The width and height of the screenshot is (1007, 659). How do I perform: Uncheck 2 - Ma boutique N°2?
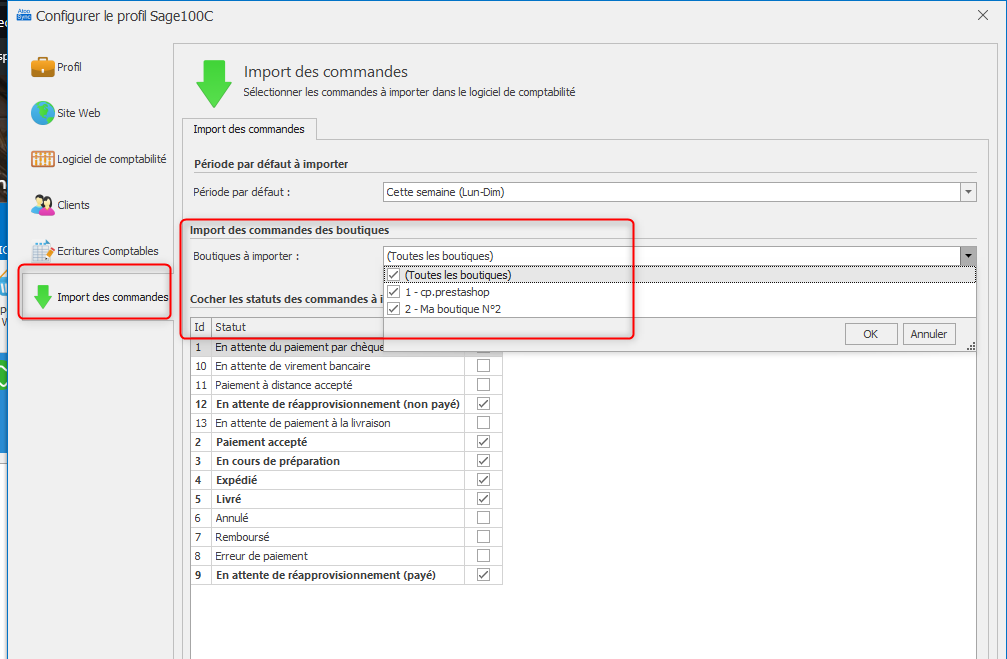click(x=394, y=309)
